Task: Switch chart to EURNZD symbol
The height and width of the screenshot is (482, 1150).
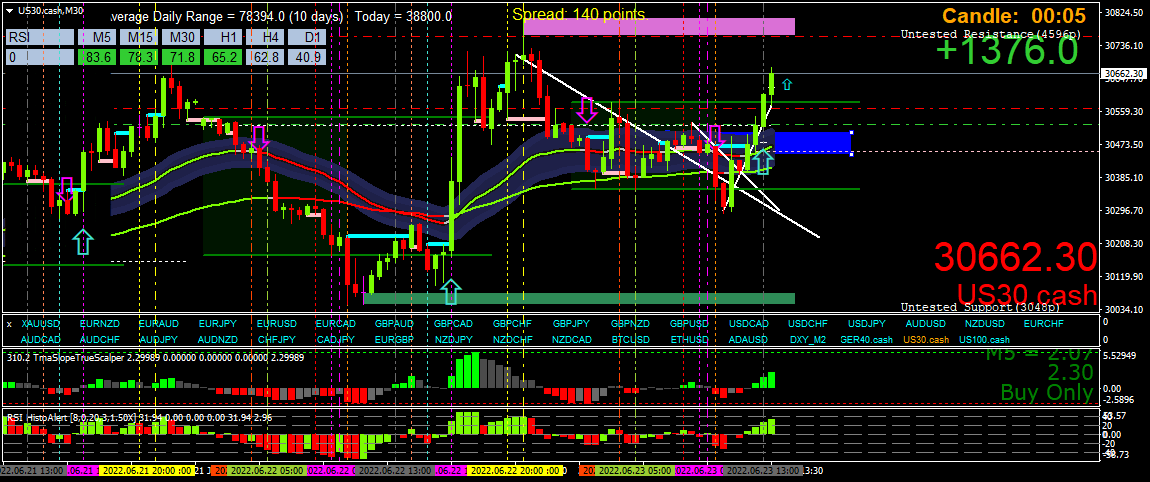Action: [x=100, y=324]
